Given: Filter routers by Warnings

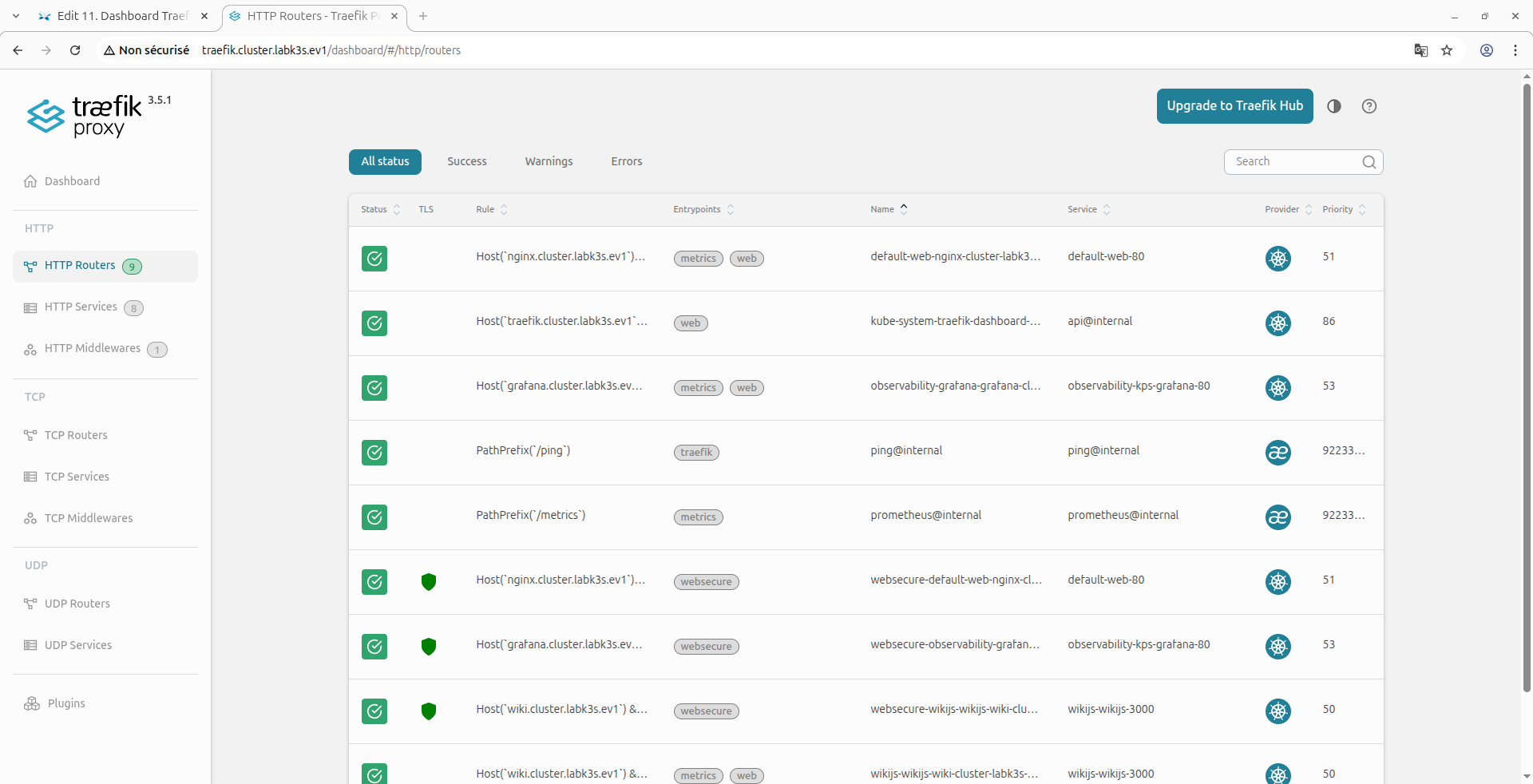Looking at the screenshot, I should click(x=549, y=162).
